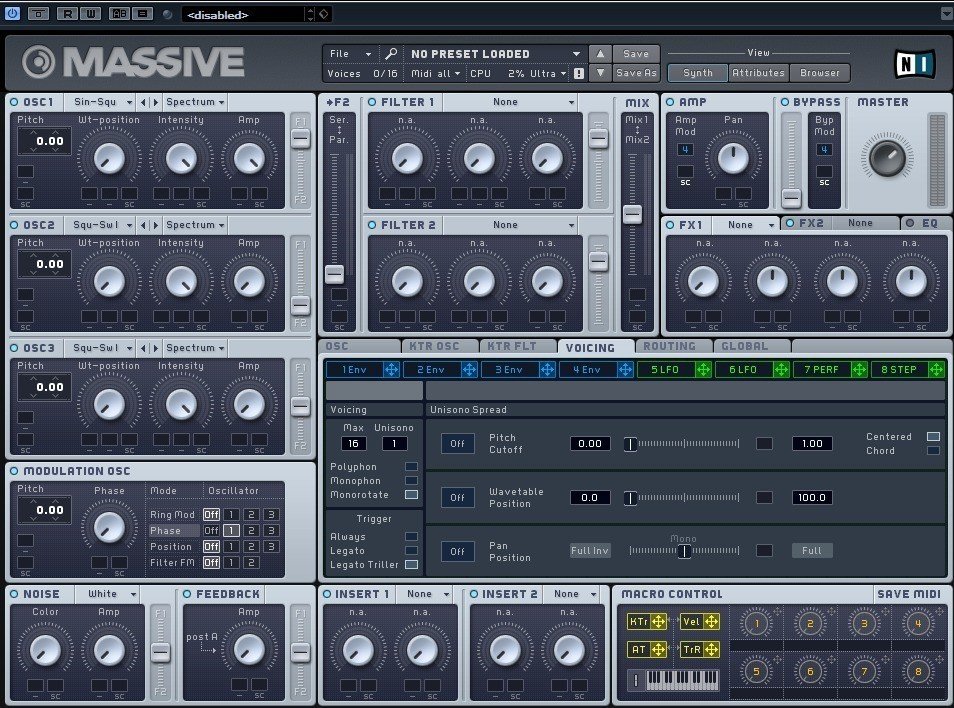Click the previous preset up arrow
Screen dimensions: 954x708
tap(601, 54)
